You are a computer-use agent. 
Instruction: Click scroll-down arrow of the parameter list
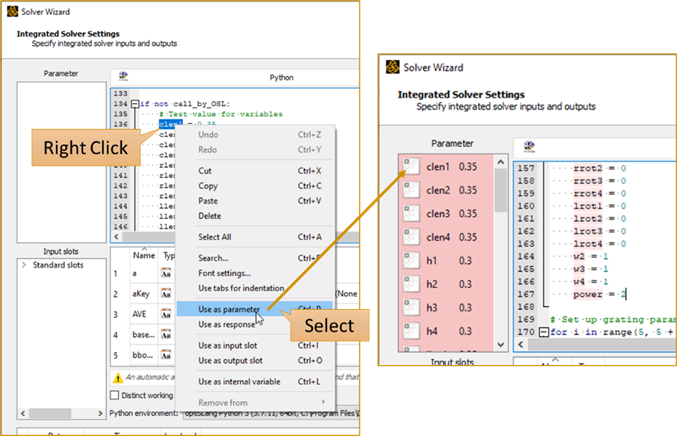coord(501,344)
